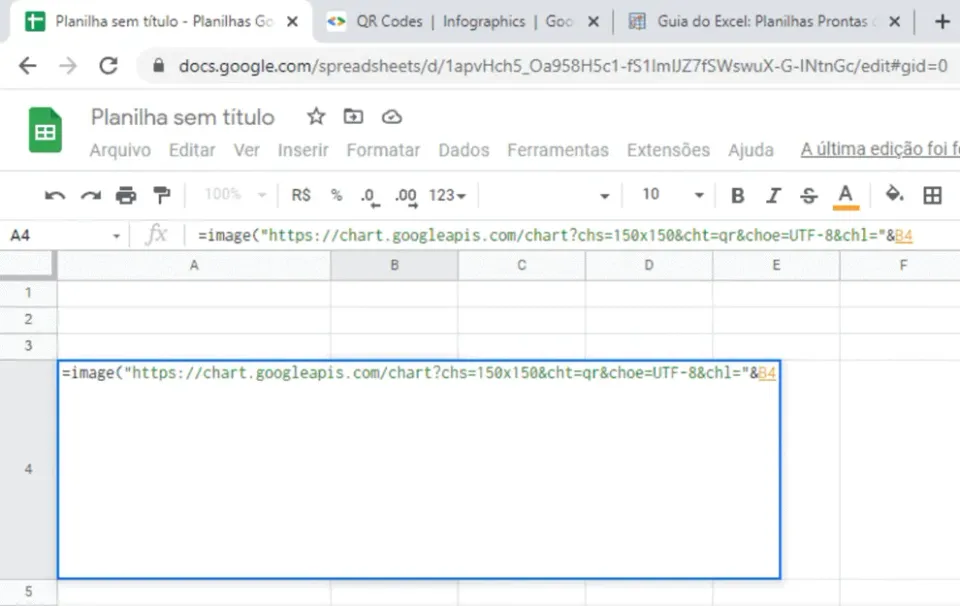This screenshot has height=606, width=960.
Task: Select column C header
Action: coord(522,265)
